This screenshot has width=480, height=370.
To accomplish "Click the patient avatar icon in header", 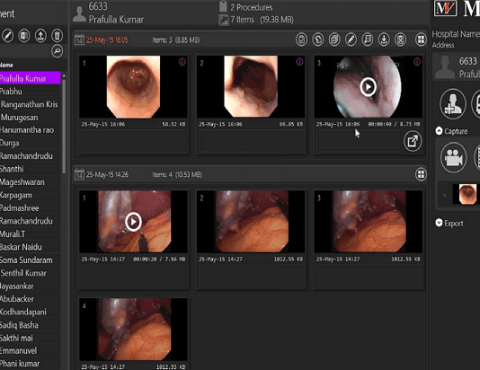I will (x=79, y=14).
